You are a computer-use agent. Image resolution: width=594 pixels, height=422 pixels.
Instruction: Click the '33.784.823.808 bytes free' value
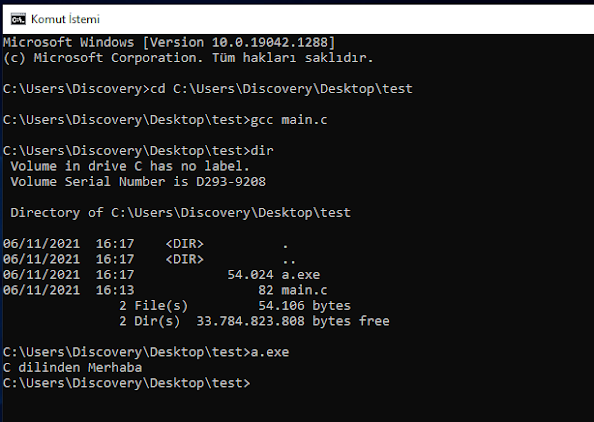coord(293,321)
